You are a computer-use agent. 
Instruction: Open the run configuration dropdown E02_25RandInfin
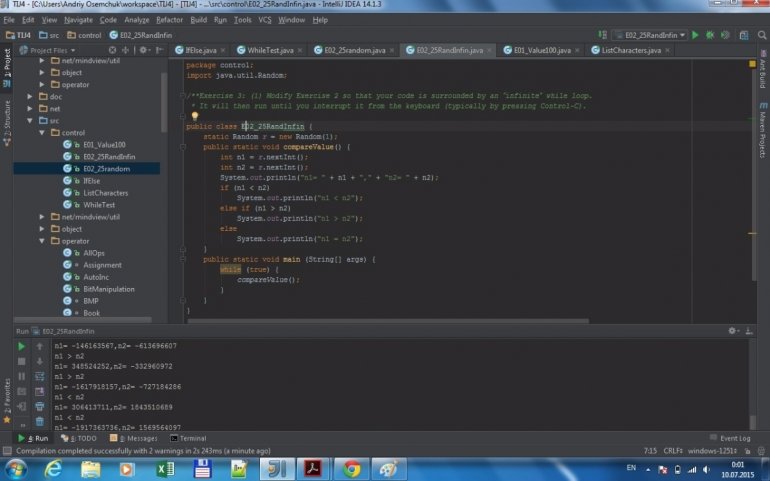[647, 35]
